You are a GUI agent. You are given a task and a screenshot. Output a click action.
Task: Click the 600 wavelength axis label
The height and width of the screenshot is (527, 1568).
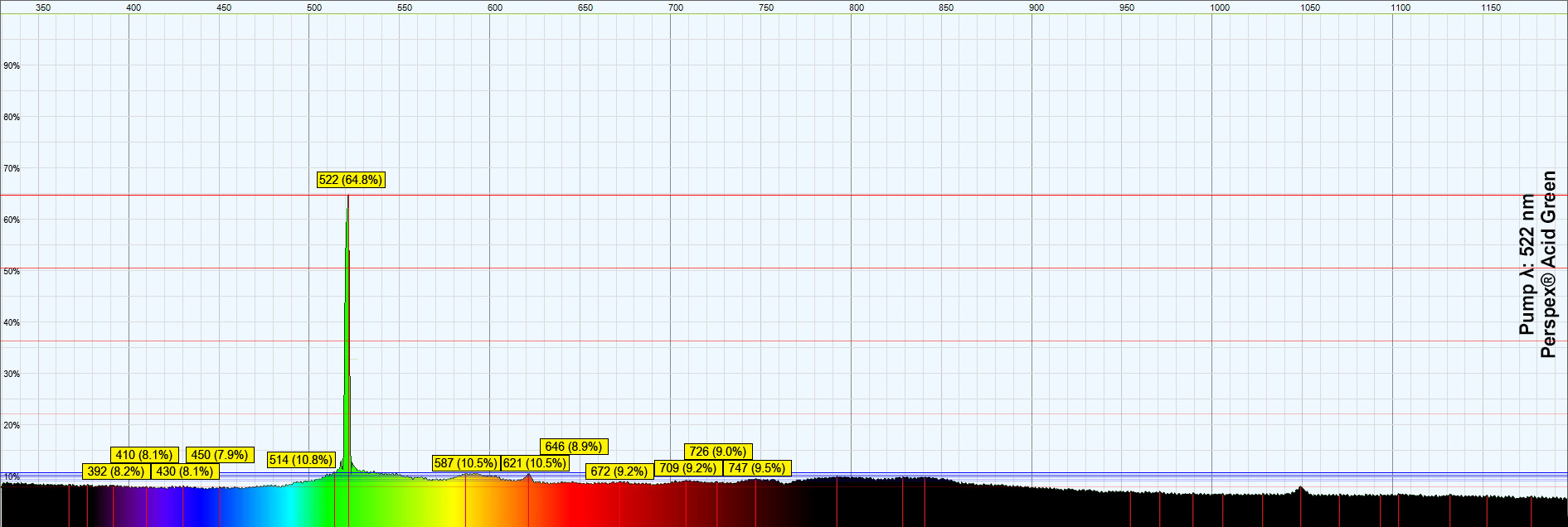click(495, 7)
